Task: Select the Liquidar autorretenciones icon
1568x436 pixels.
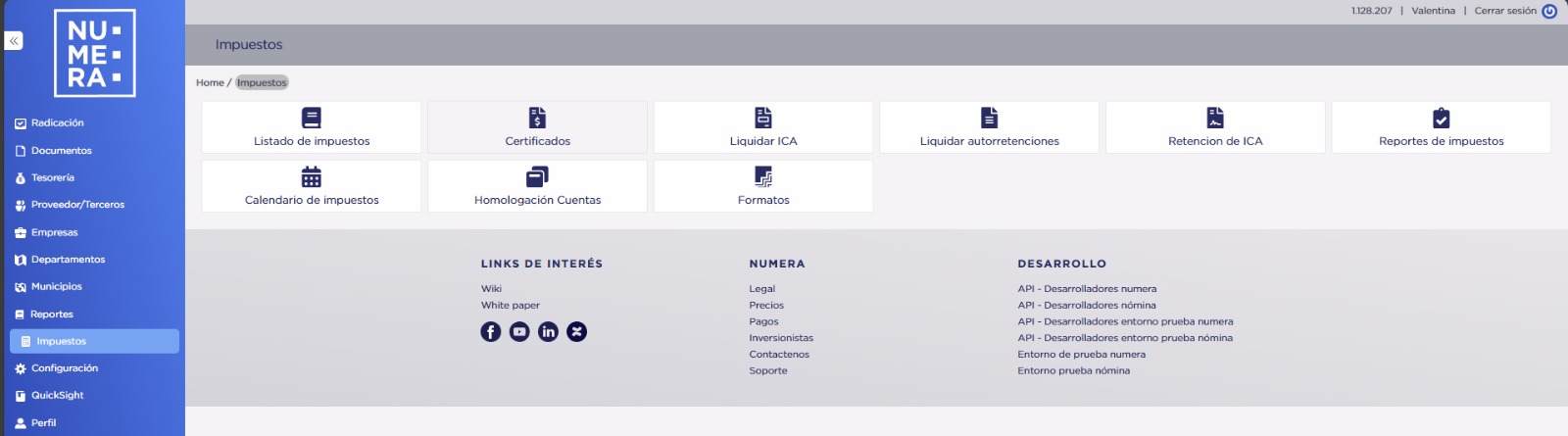Action: pos(989,119)
